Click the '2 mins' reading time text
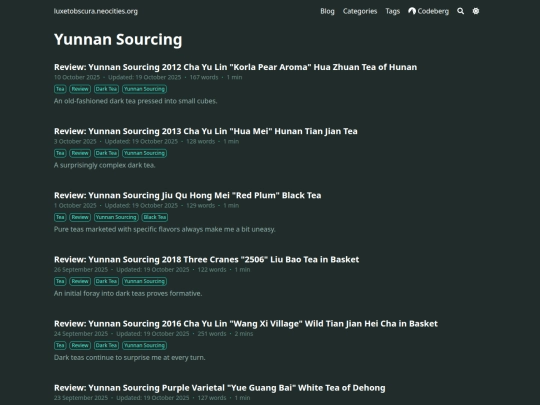The width and height of the screenshot is (540, 405). click(x=244, y=334)
